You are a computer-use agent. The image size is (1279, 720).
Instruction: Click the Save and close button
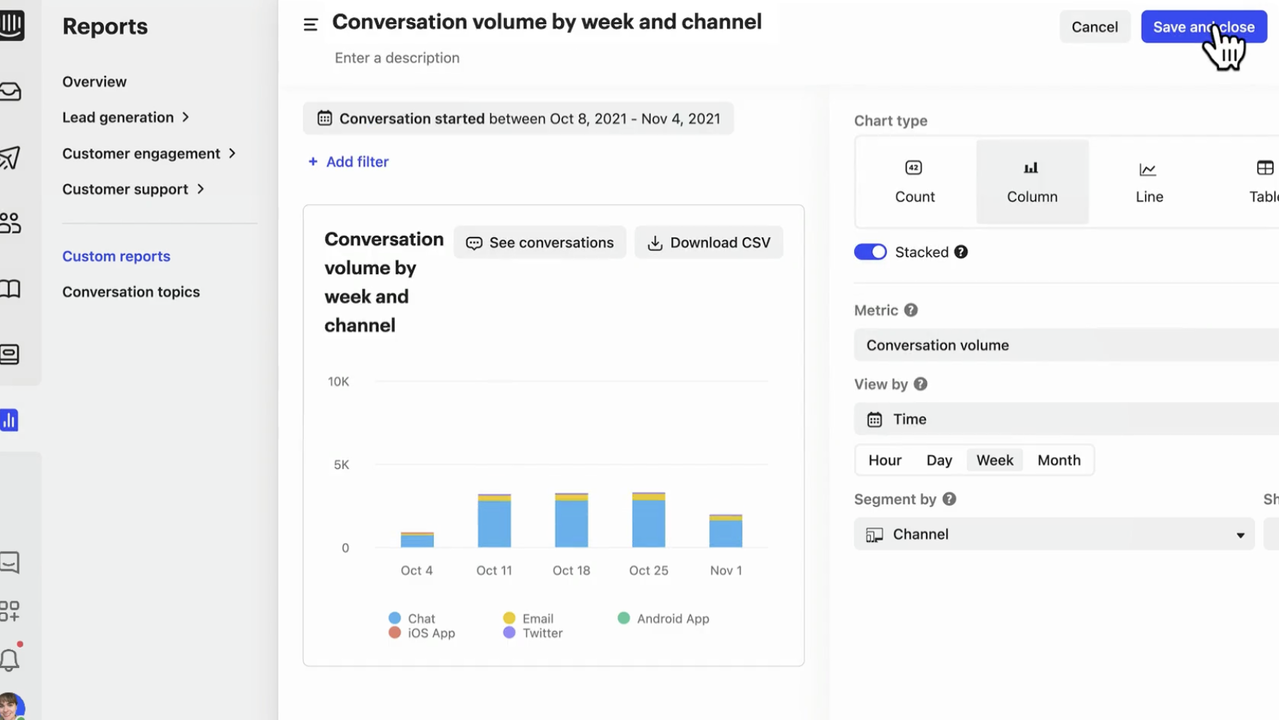tap(1203, 27)
